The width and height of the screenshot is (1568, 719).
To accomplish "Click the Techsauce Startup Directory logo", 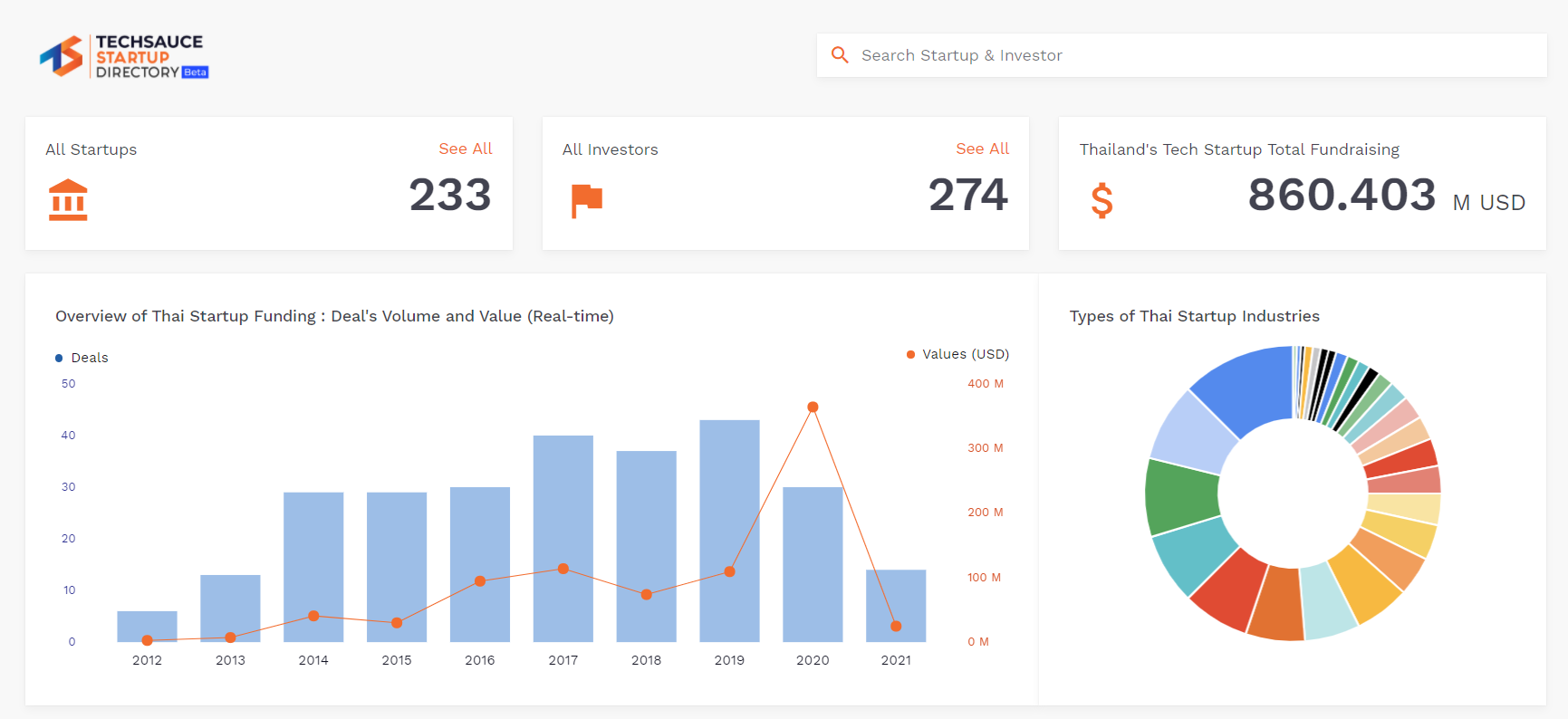I will click(124, 56).
